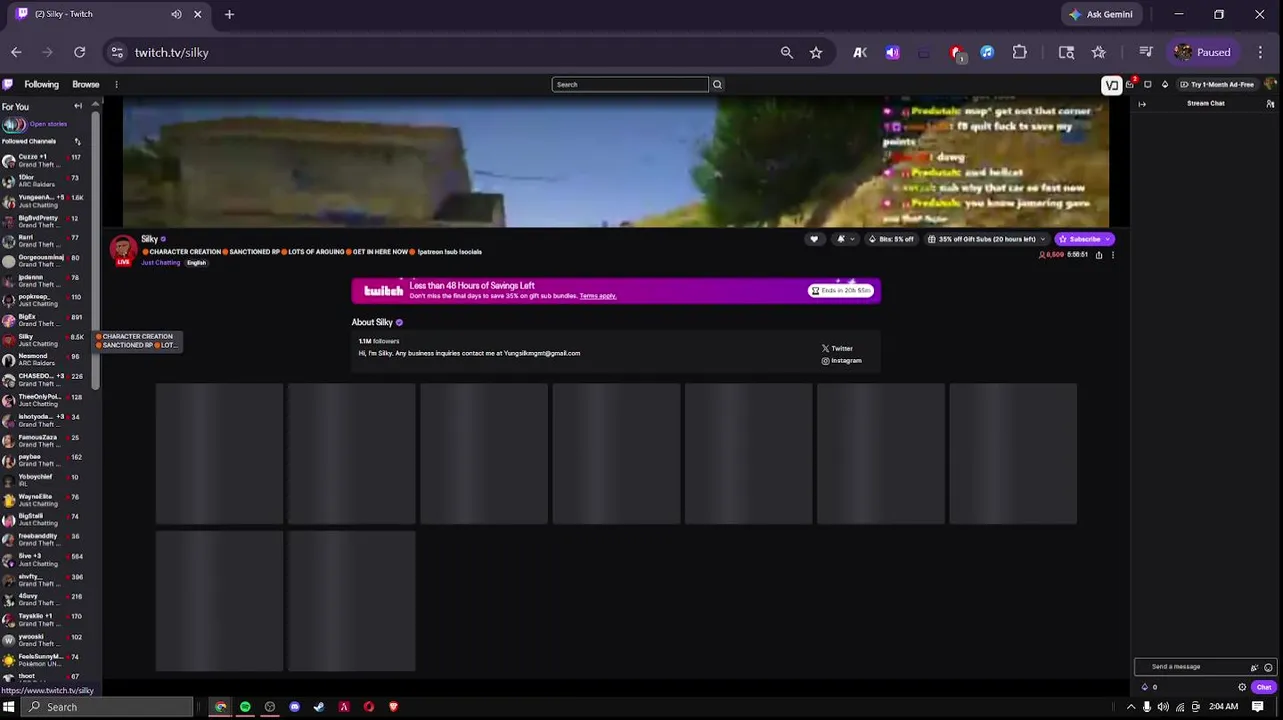The height and width of the screenshot is (720, 1283).
Task: Open Discord from the taskbar
Action: point(294,707)
